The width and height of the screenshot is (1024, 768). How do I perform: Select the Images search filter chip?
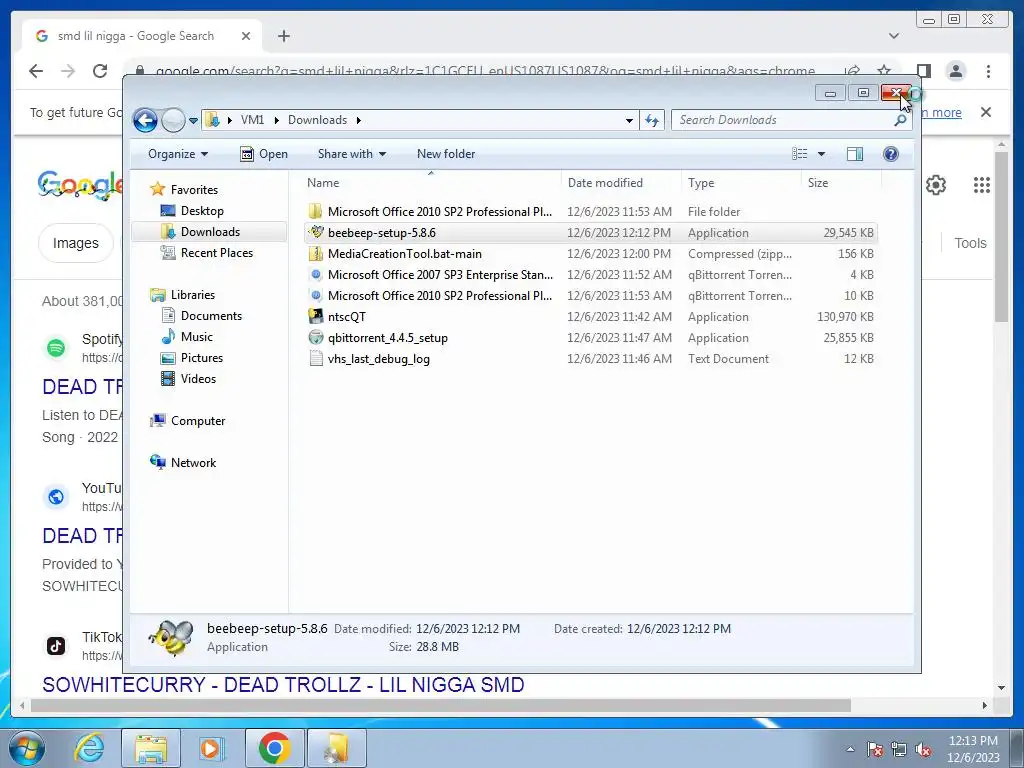(75, 243)
